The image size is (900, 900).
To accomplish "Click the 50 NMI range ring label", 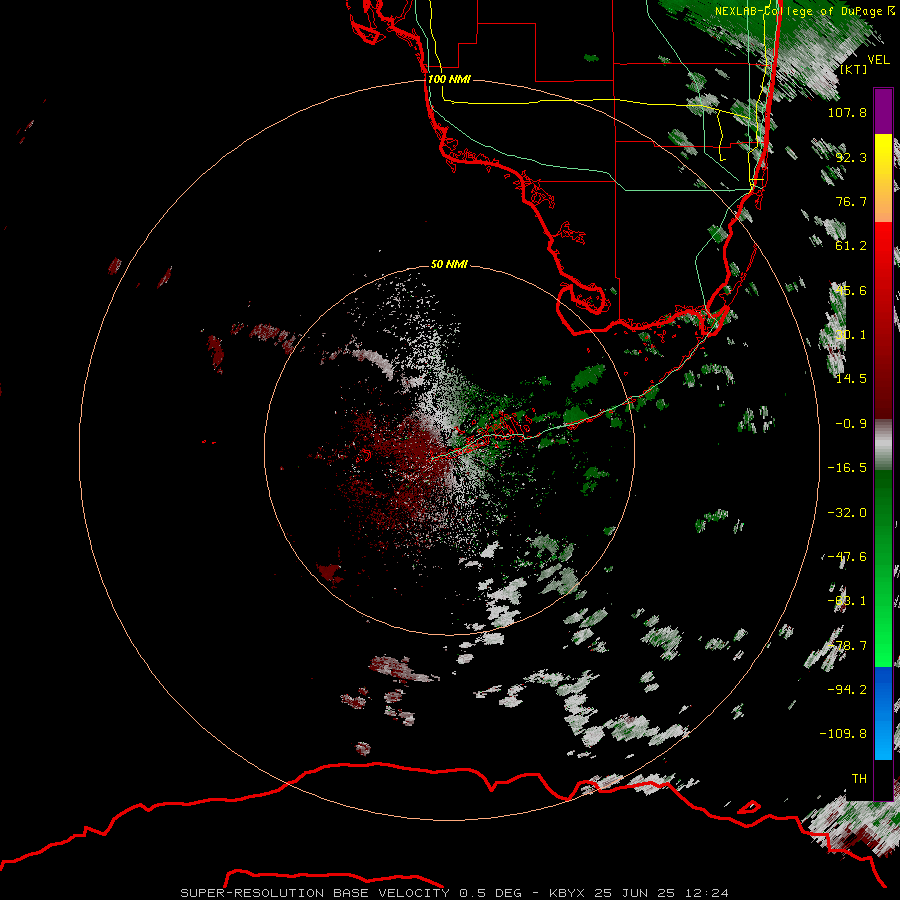I will [x=449, y=264].
